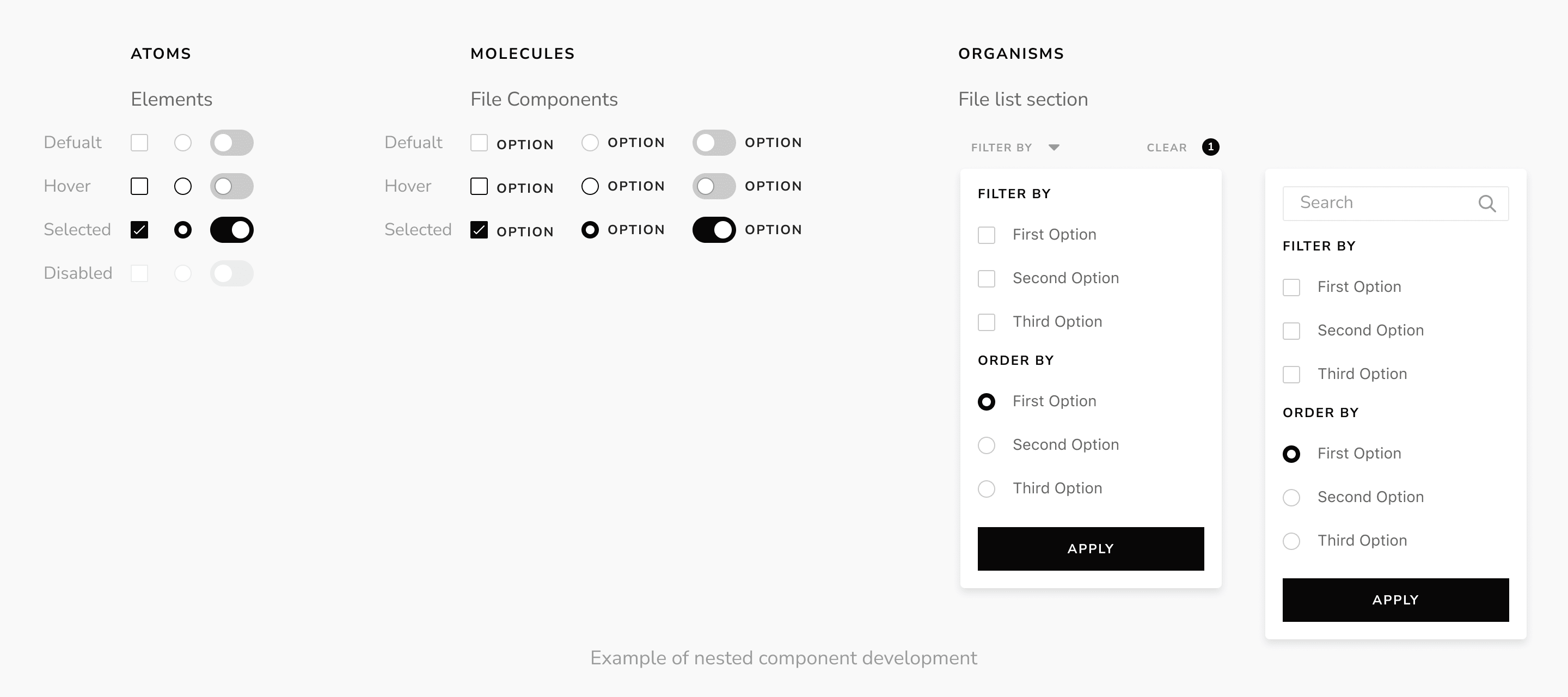Check First Option in left Filter By panel

coord(987,235)
